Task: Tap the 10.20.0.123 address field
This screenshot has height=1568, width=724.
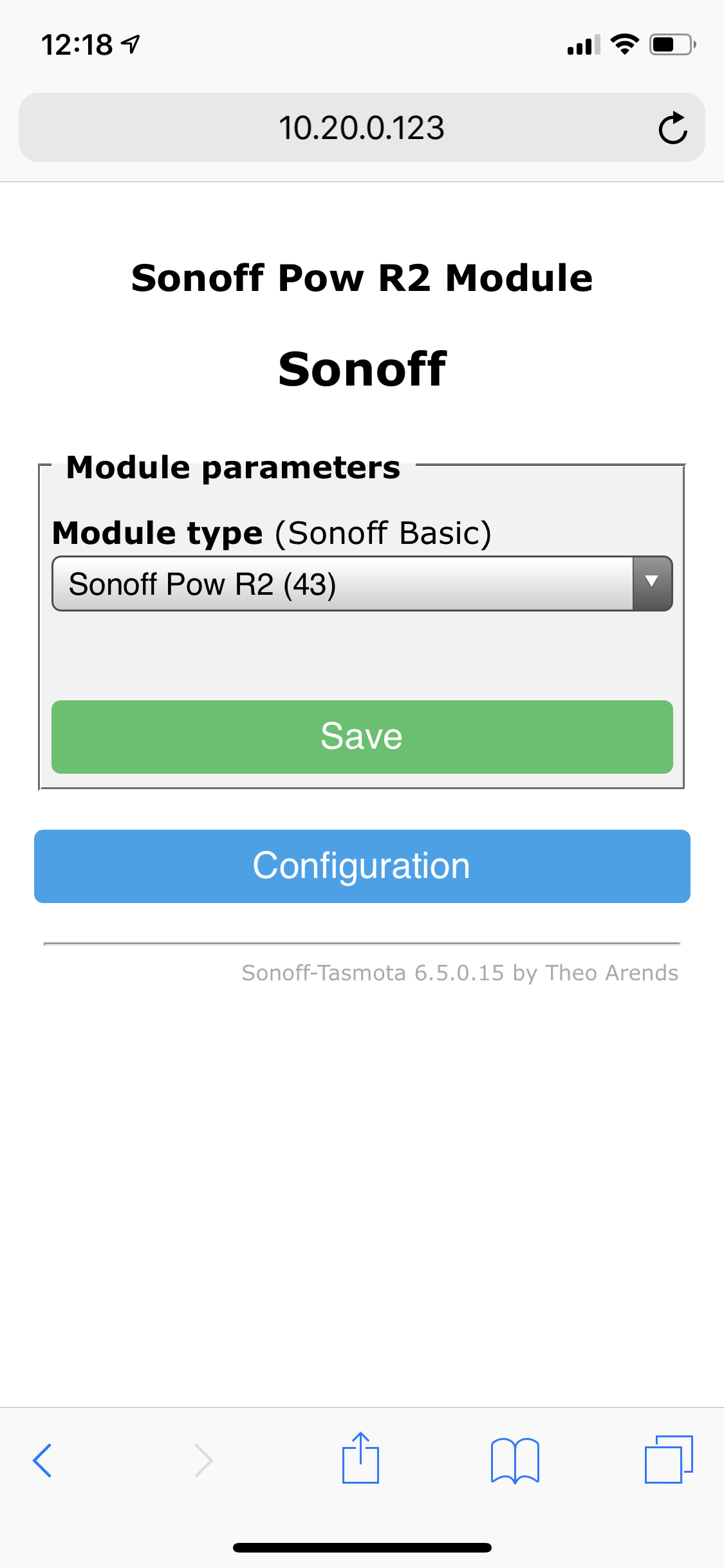Action: [361, 128]
